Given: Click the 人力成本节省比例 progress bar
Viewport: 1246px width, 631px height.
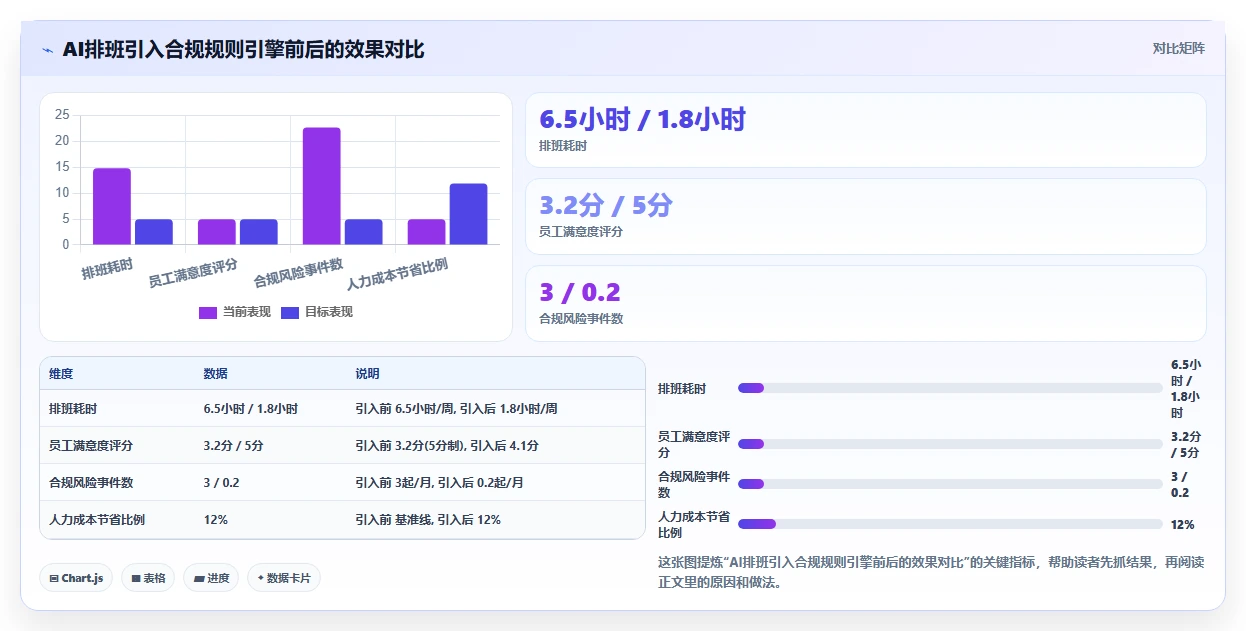Looking at the screenshot, I should 950,524.
